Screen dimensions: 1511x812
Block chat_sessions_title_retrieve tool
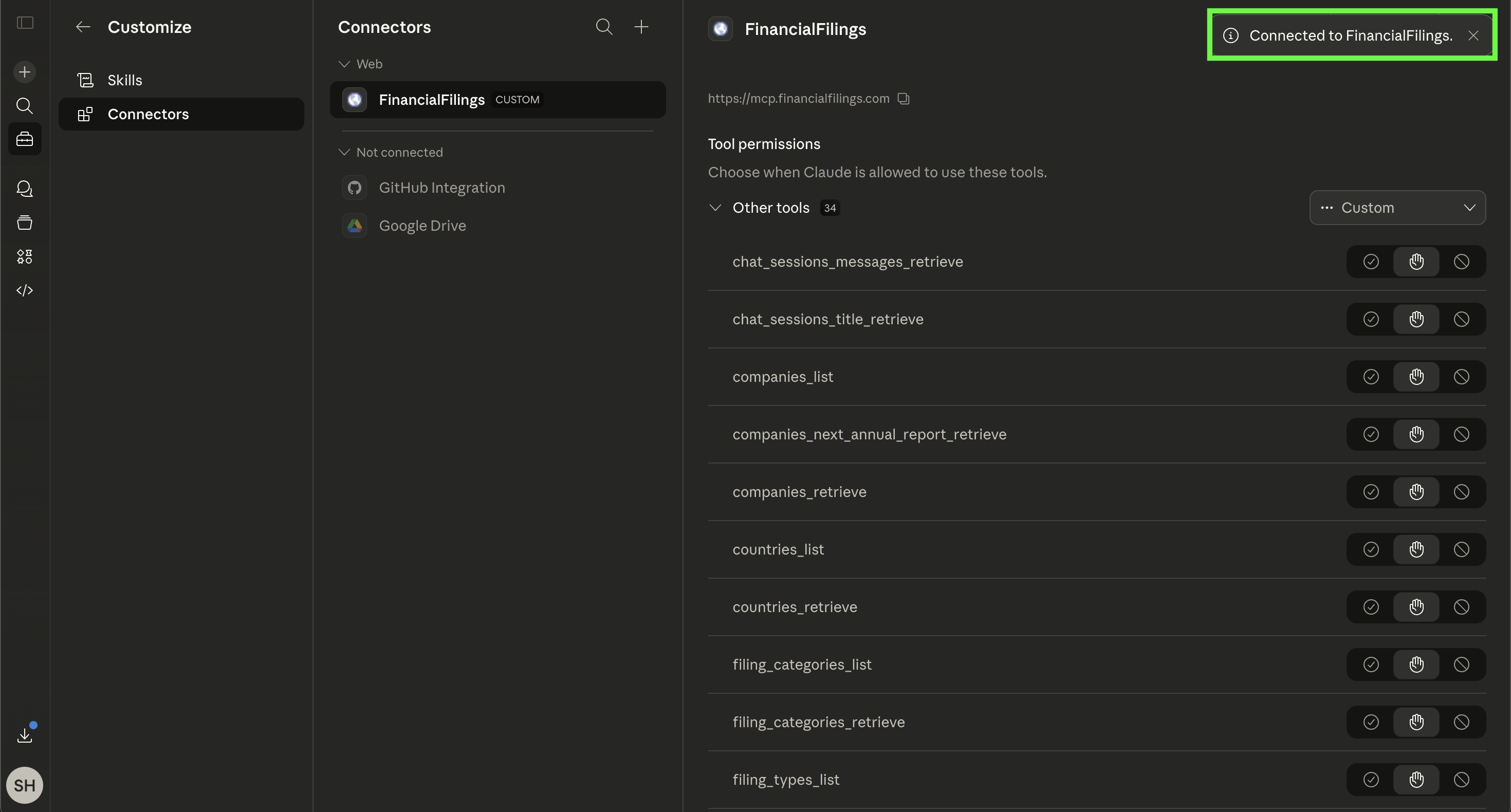coord(1462,319)
